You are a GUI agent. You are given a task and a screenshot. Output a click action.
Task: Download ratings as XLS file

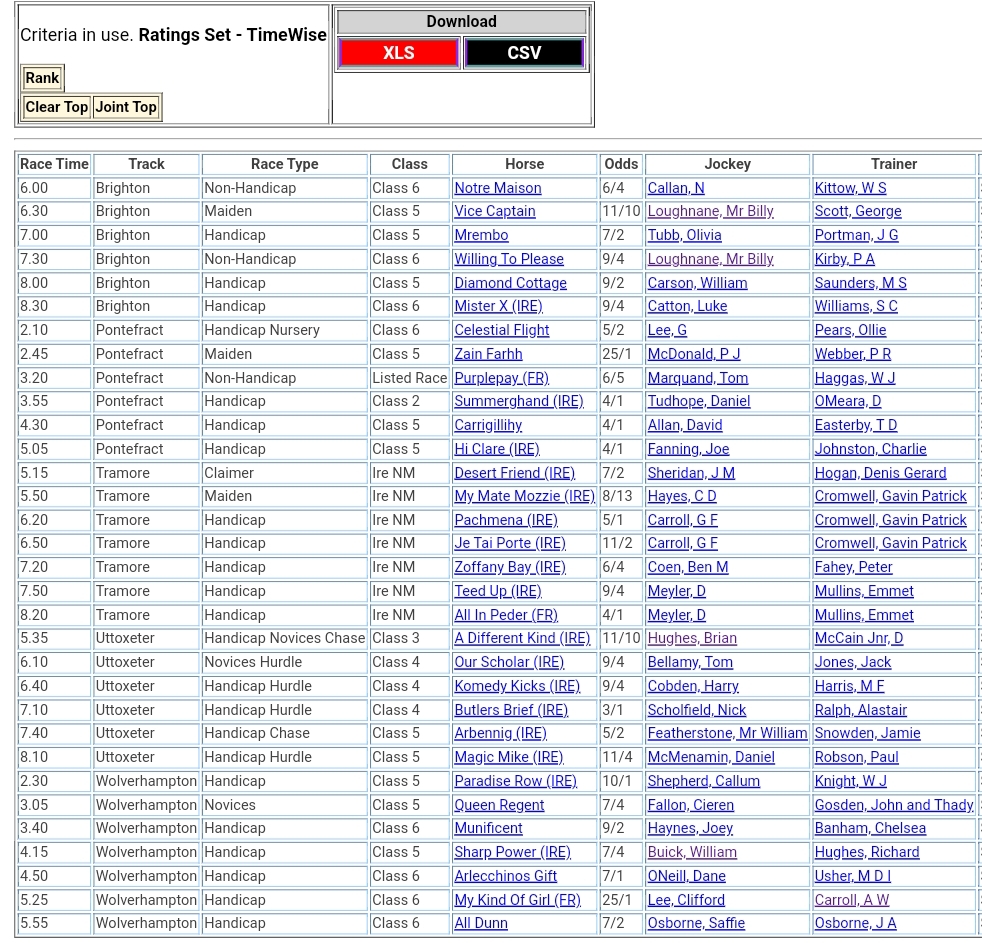pyautogui.click(x=398, y=53)
